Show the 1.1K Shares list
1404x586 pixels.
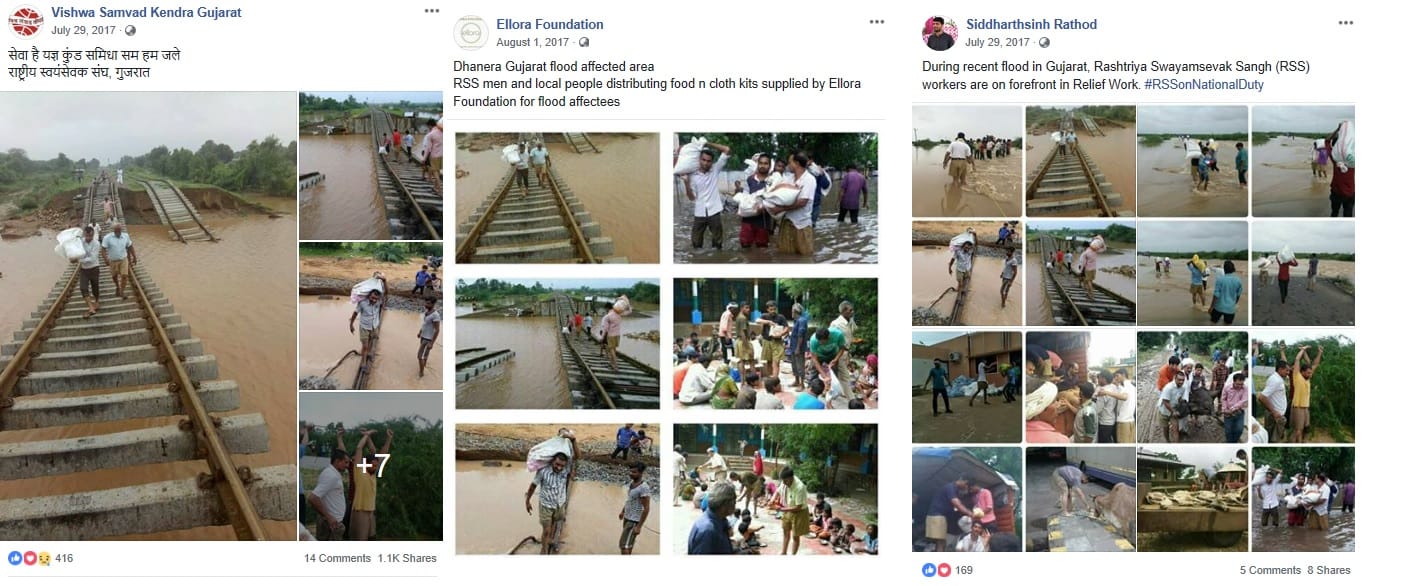click(408, 558)
